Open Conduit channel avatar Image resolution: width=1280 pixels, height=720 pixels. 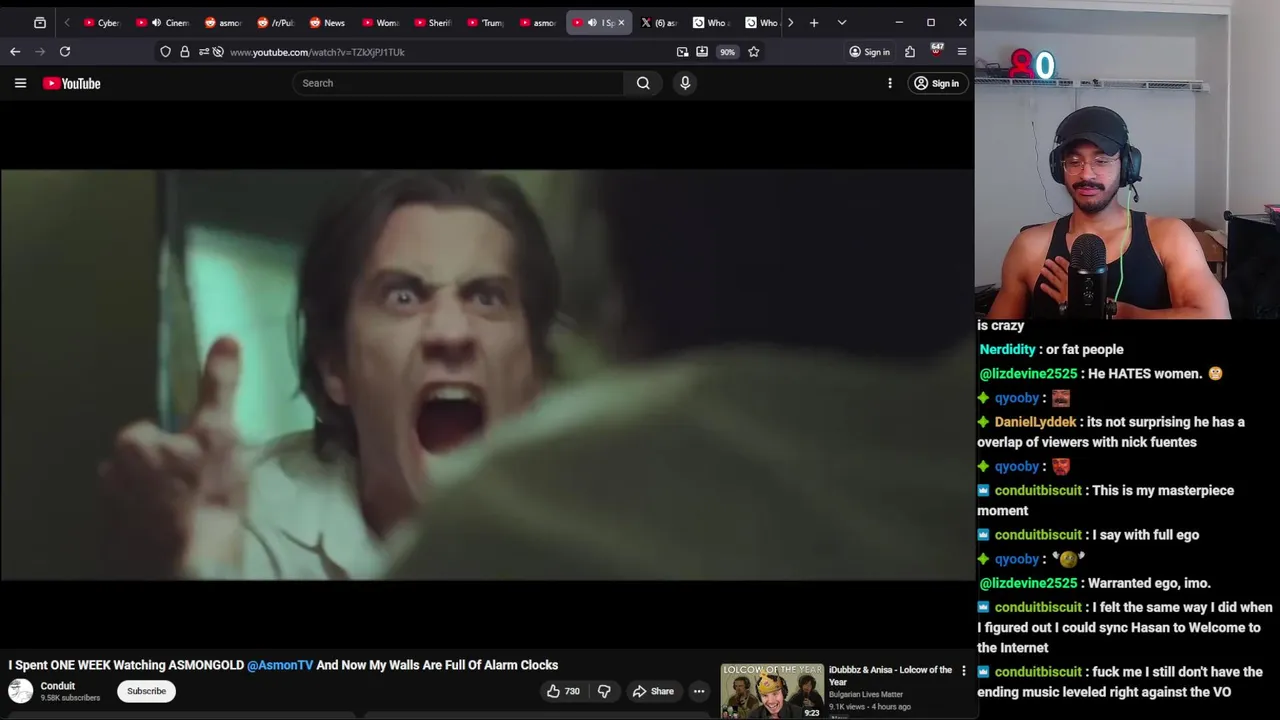[20, 691]
